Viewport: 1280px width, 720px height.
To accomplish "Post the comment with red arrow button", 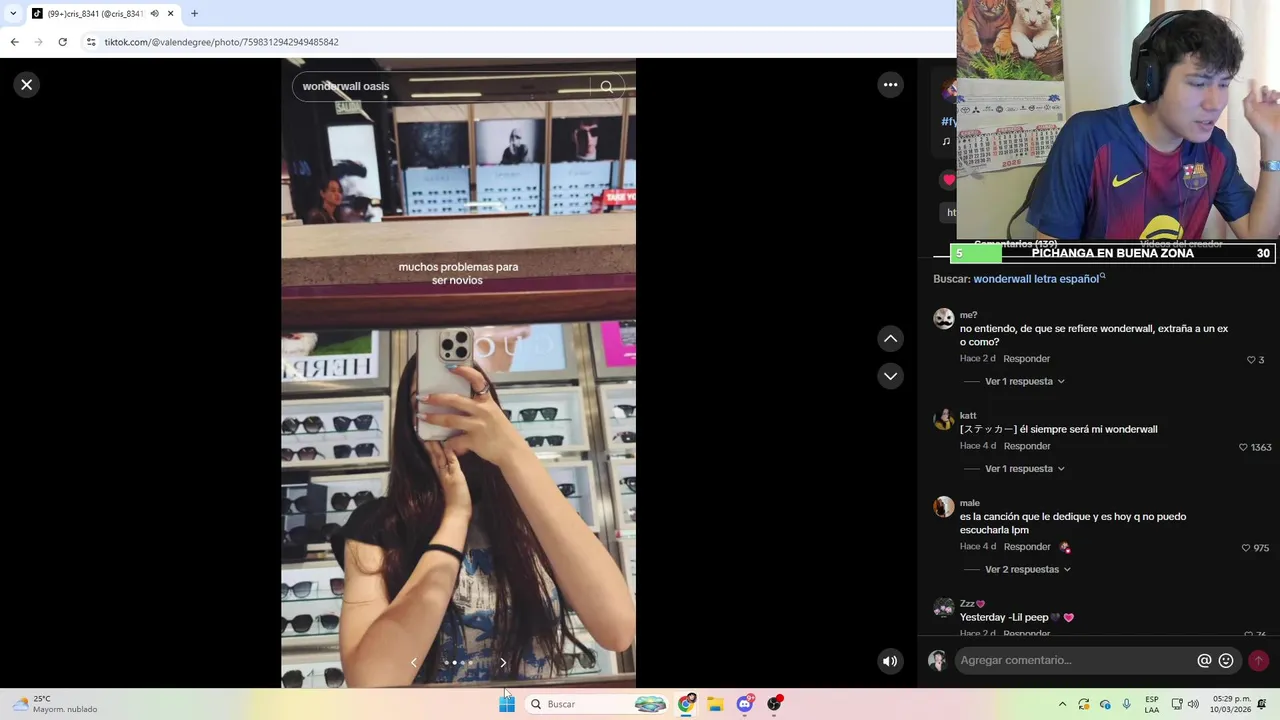I will click(1258, 660).
